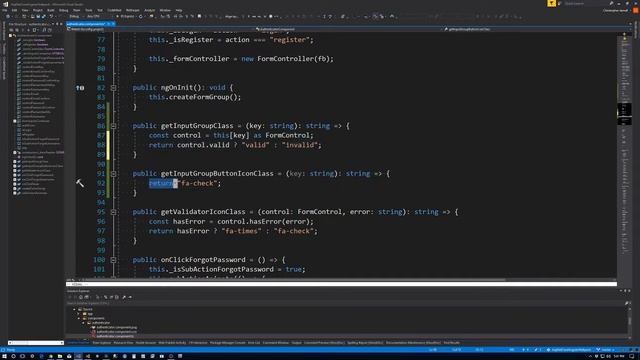This screenshot has height=360, width=640.
Task: Switch to the Test Results bottom tab
Action: [451, 343]
